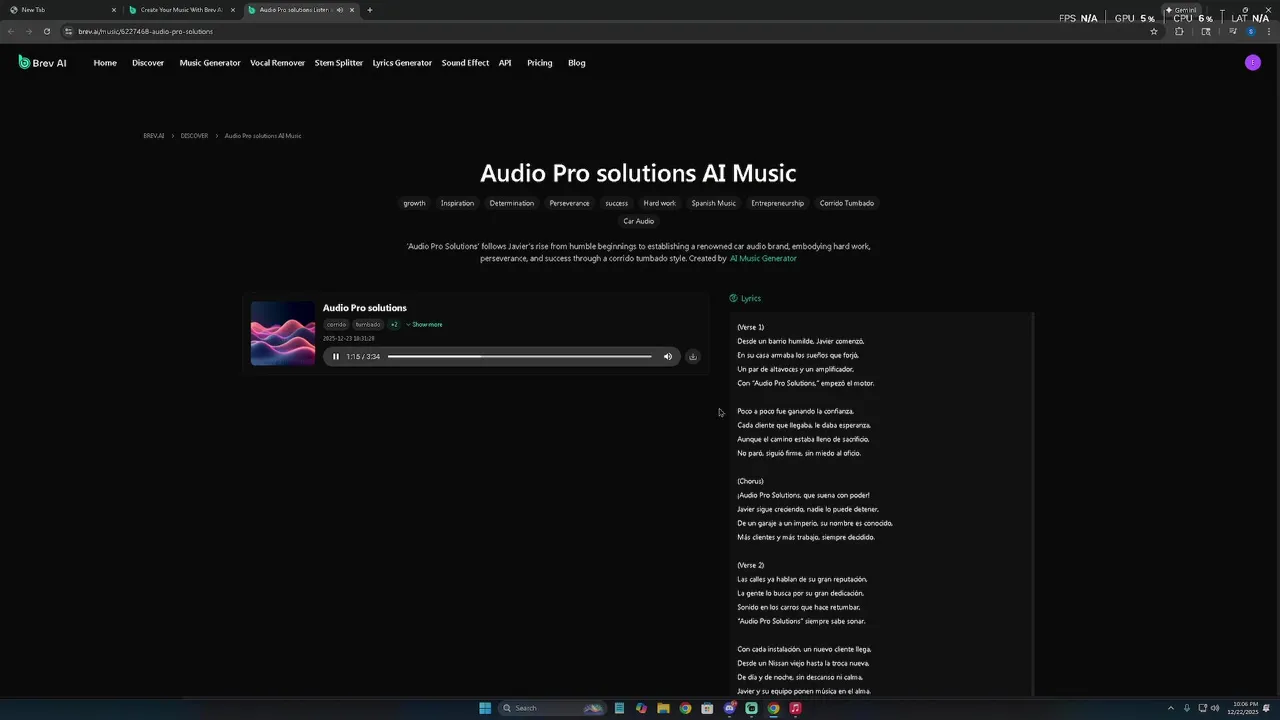This screenshot has height=720, width=1280.
Task: Open the API page
Action: 505,63
